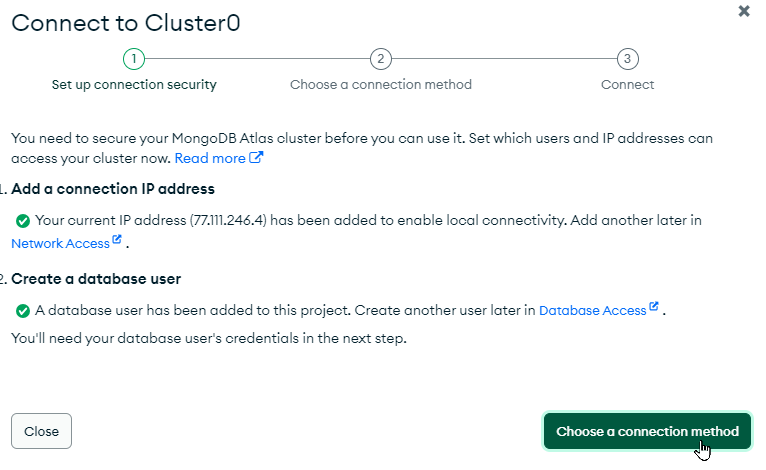This screenshot has width=766, height=470.
Task: Click the green 'Choose a connection method' button
Action: click(x=647, y=431)
